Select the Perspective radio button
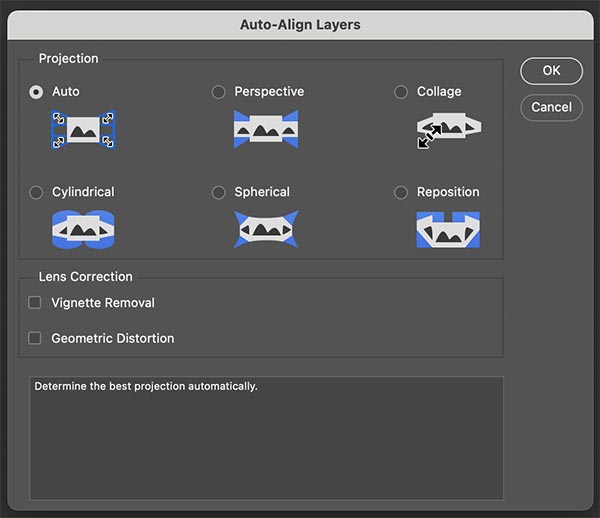 point(218,92)
